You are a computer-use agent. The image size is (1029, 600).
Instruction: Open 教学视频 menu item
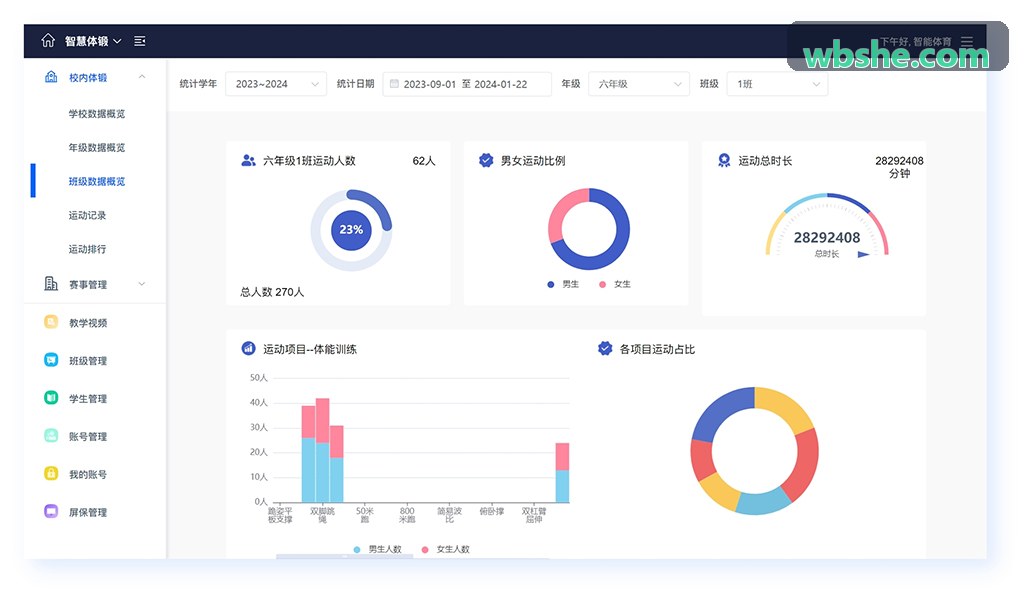88,322
